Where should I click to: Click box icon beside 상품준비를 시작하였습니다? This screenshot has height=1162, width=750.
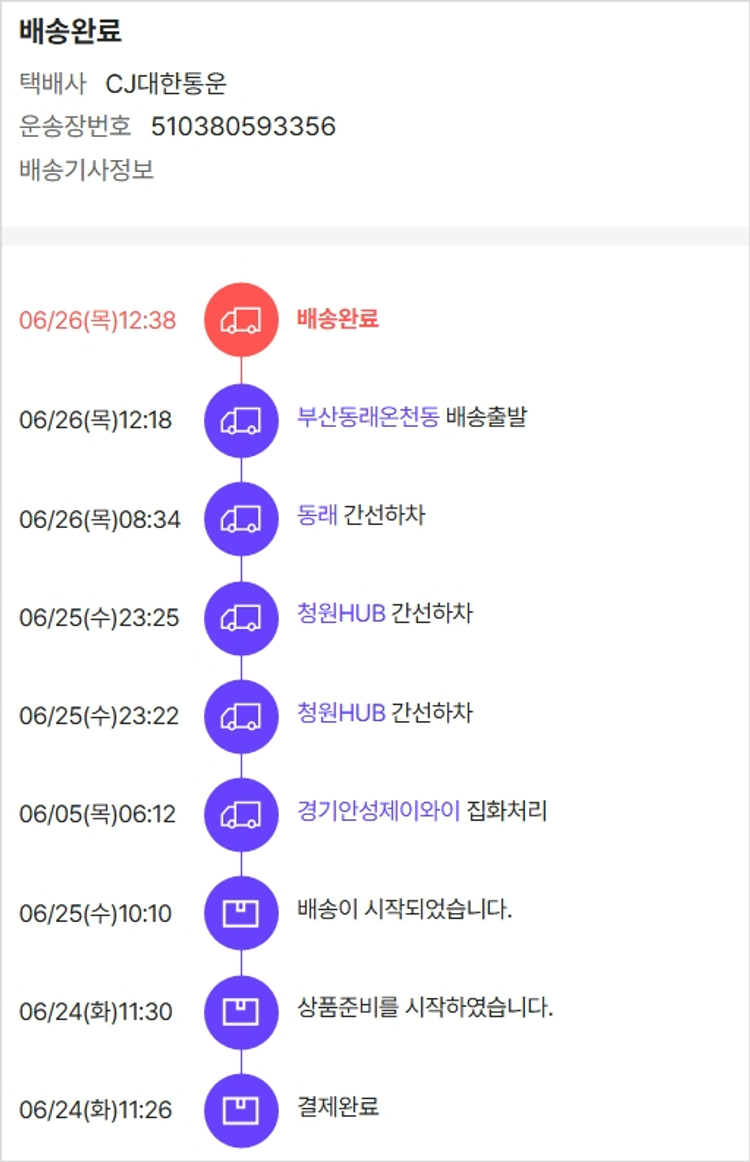click(x=241, y=1011)
